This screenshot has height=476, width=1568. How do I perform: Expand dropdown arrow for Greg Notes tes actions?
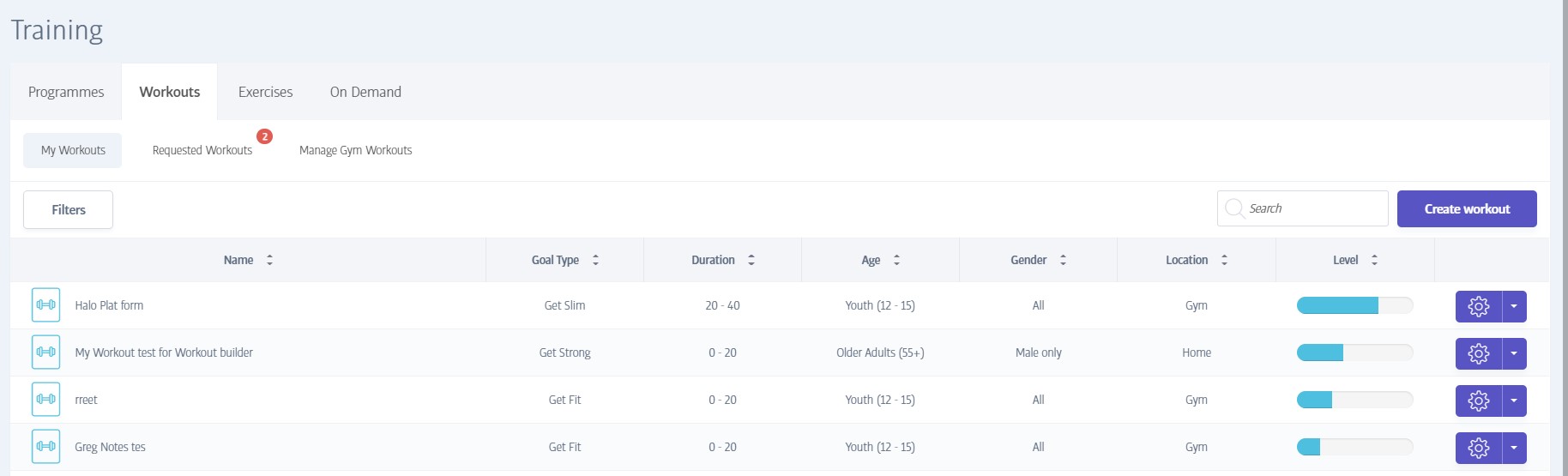1515,448
